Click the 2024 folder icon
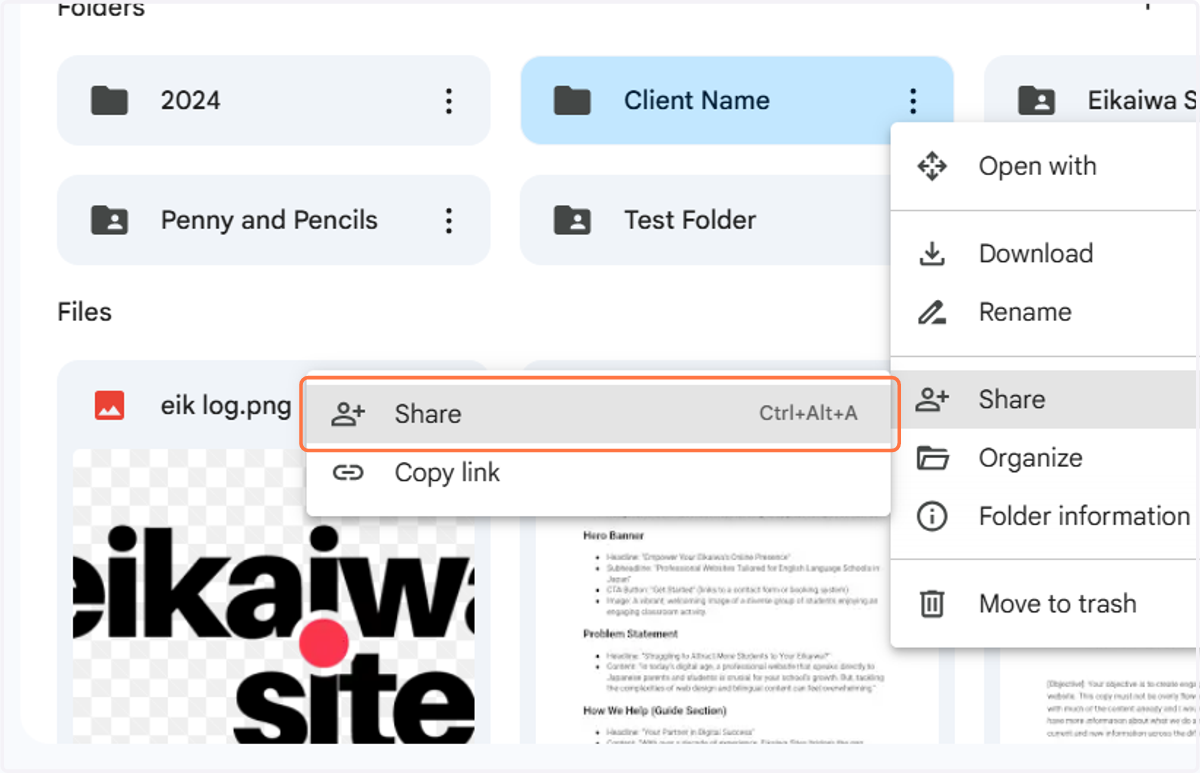The image size is (1200, 773). pyautogui.click(x=110, y=100)
